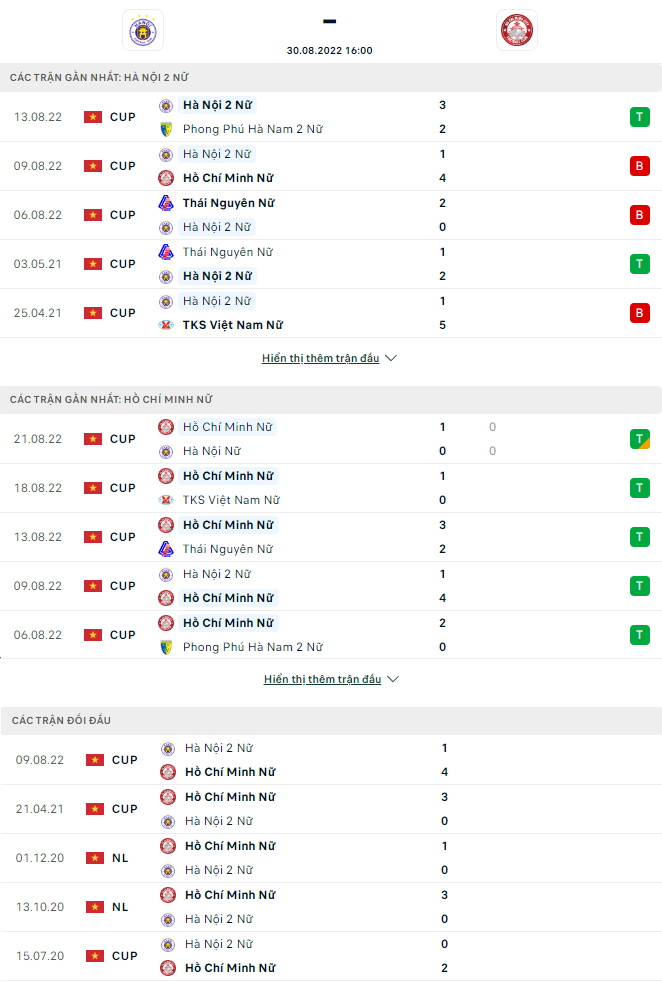Viewport: 662px width, 982px height.
Task: Click the Hồ Chí Minh away team crest at top
Action: click(x=517, y=31)
